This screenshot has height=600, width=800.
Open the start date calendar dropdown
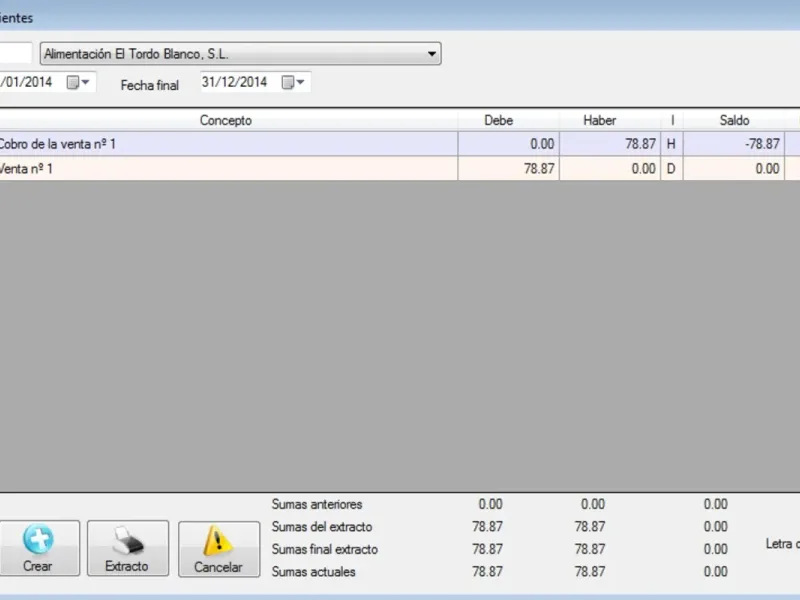click(79, 82)
